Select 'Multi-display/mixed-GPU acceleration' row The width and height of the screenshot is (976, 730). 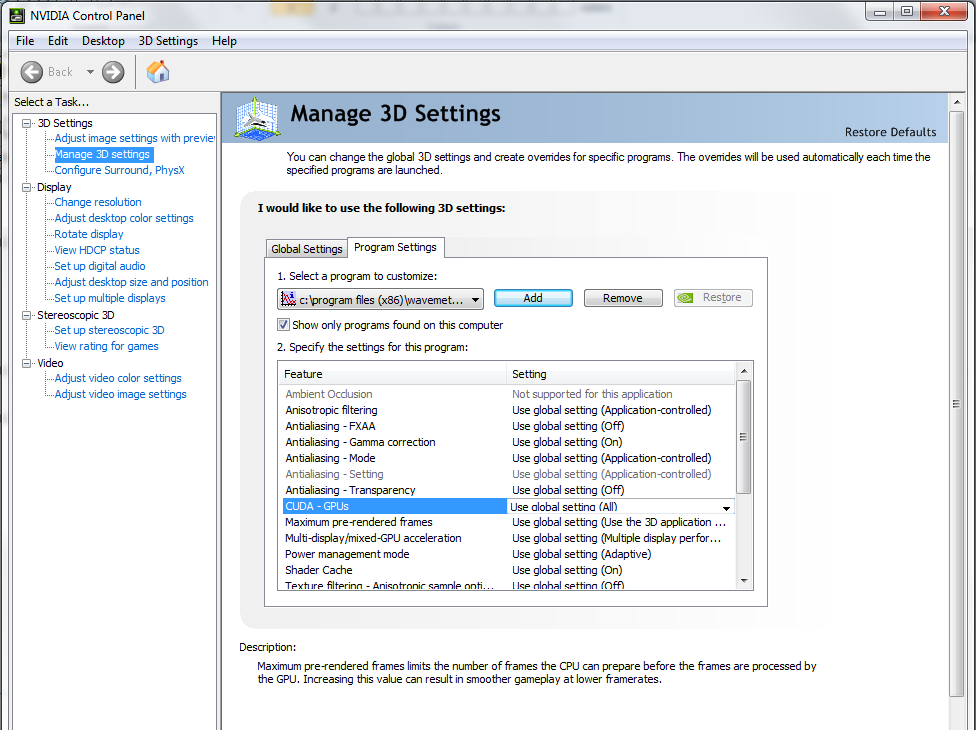point(509,538)
